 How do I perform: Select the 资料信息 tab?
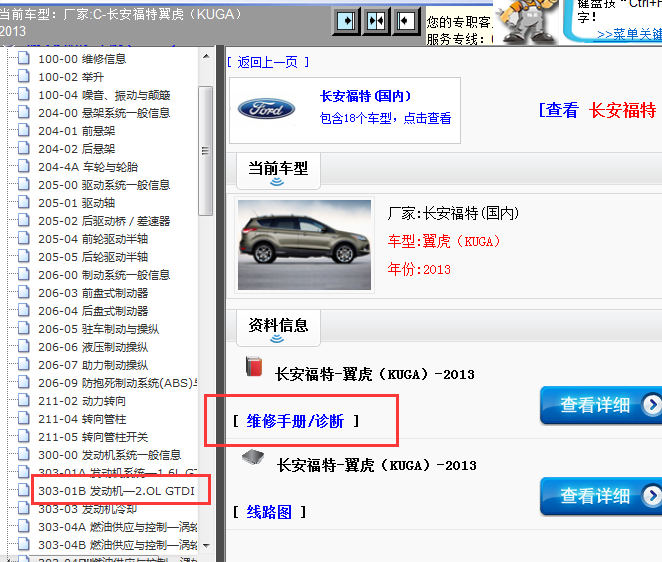pos(278,328)
